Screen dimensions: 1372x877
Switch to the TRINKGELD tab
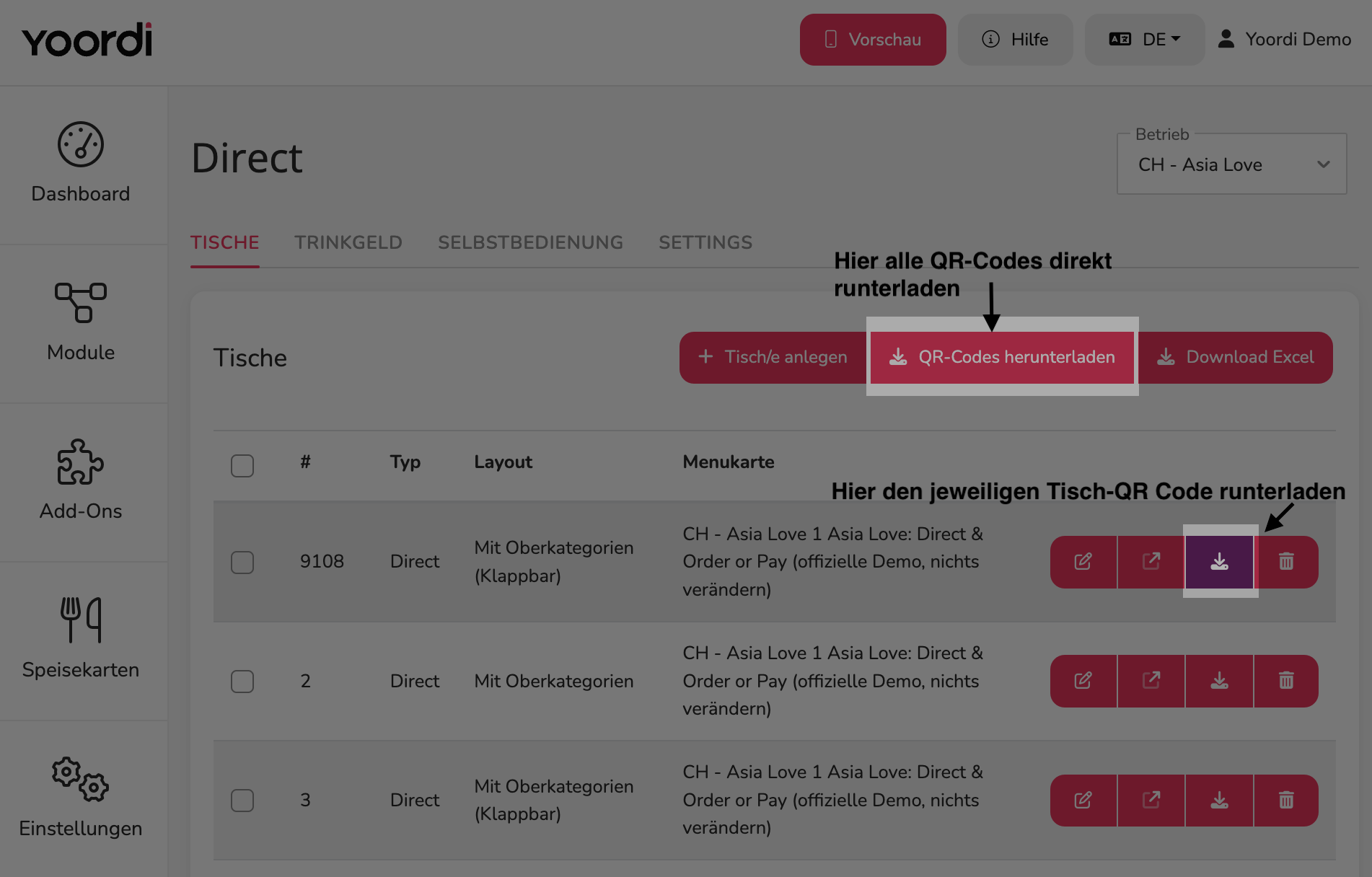348,242
